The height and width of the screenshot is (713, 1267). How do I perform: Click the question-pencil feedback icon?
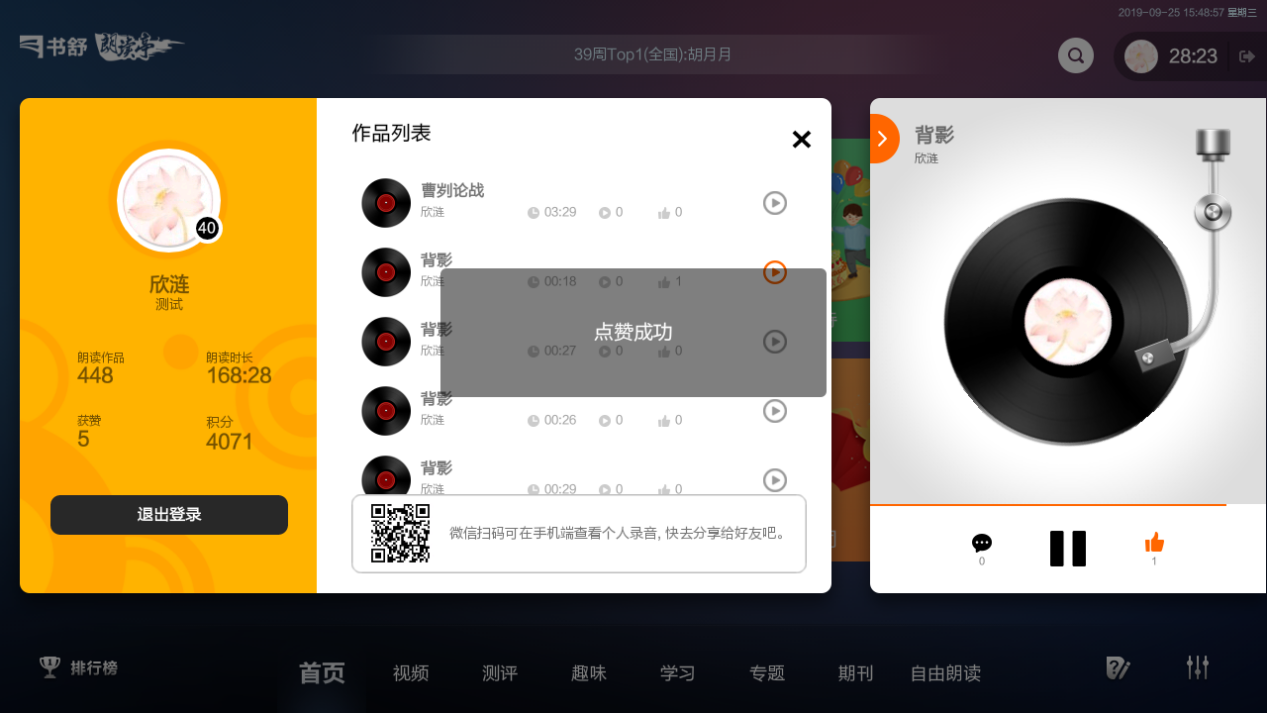click(1118, 667)
